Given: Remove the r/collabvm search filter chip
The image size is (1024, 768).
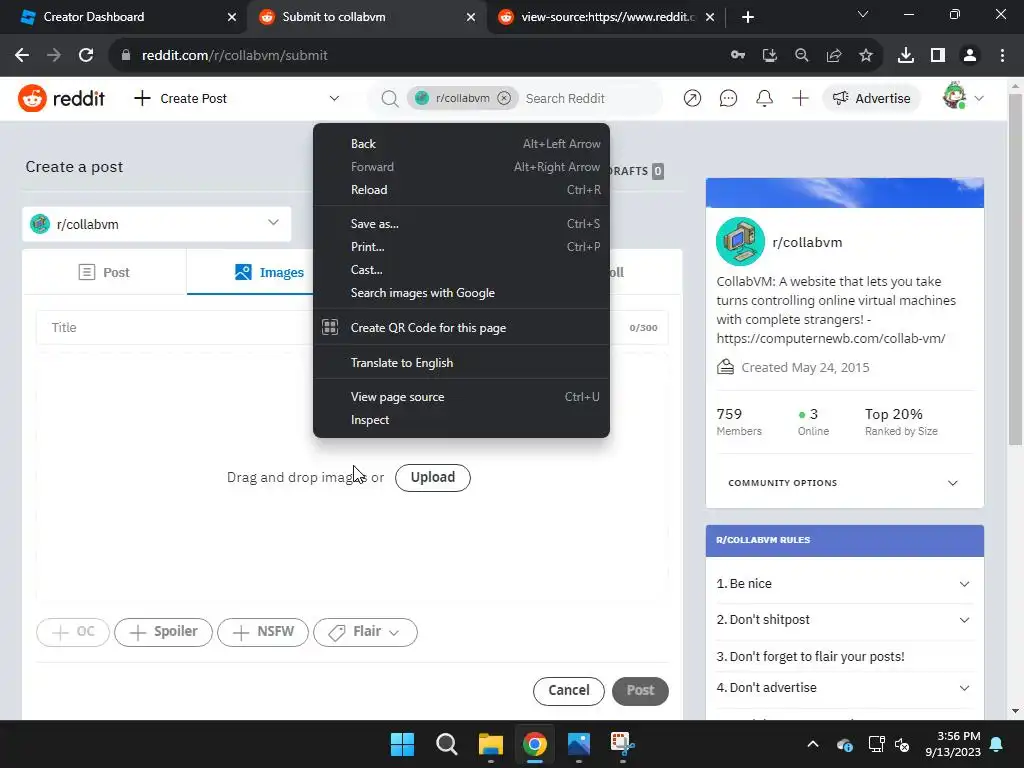Looking at the screenshot, I should pyautogui.click(x=504, y=98).
